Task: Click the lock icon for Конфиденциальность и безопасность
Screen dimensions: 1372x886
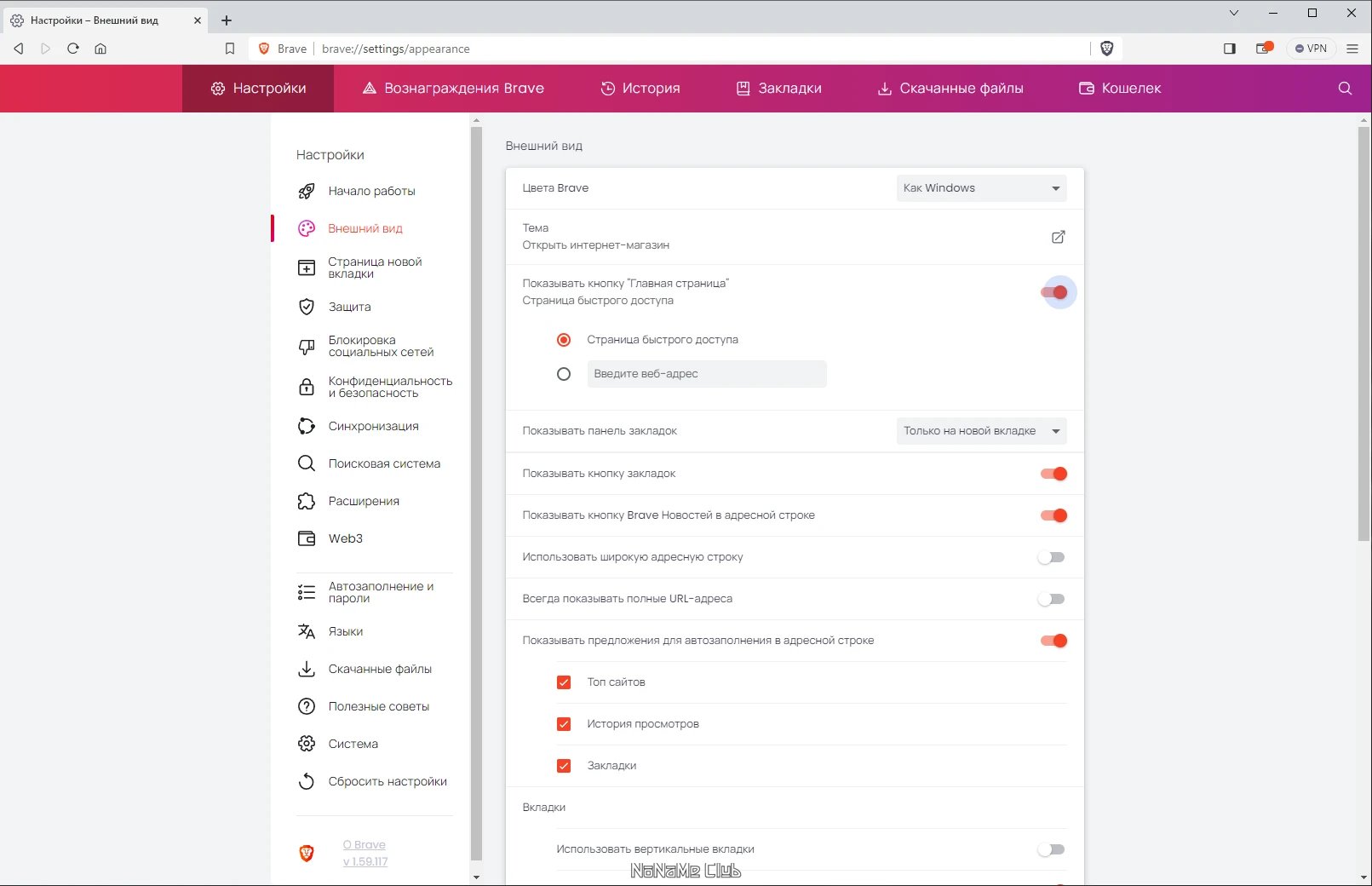Action: click(x=307, y=388)
